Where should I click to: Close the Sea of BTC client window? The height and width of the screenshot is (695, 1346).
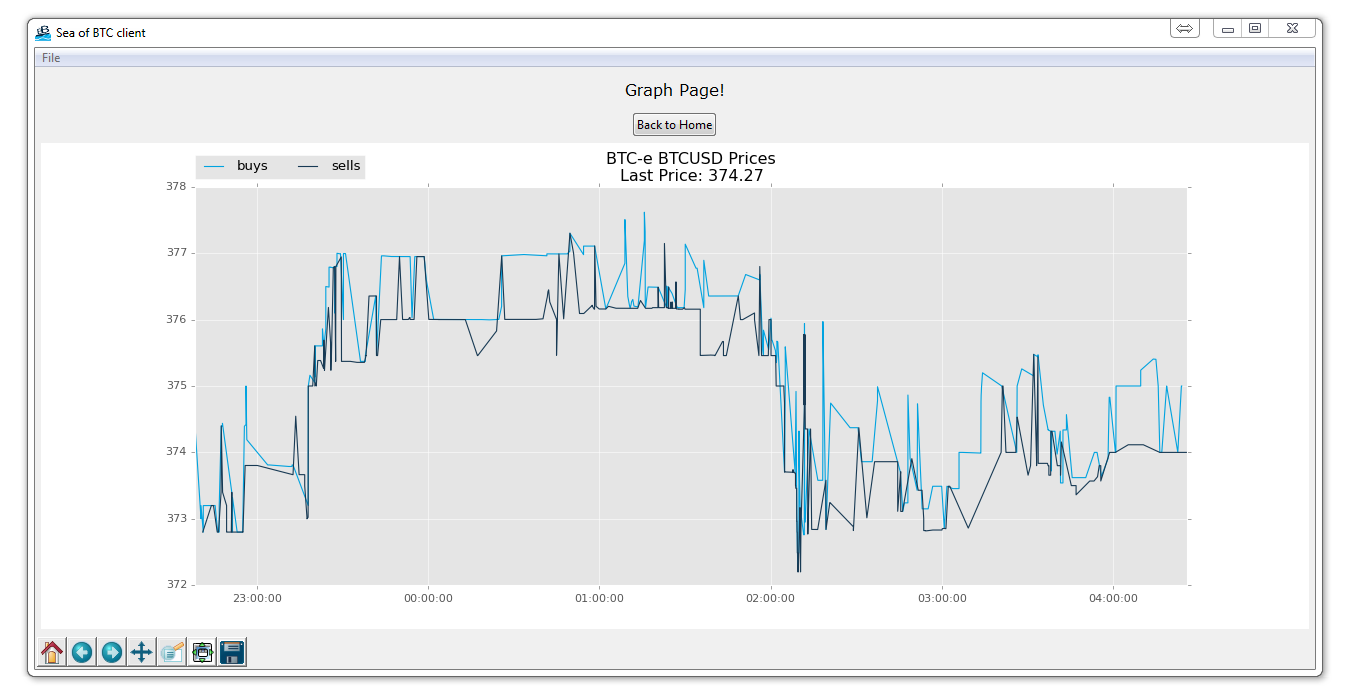pyautogui.click(x=1292, y=29)
